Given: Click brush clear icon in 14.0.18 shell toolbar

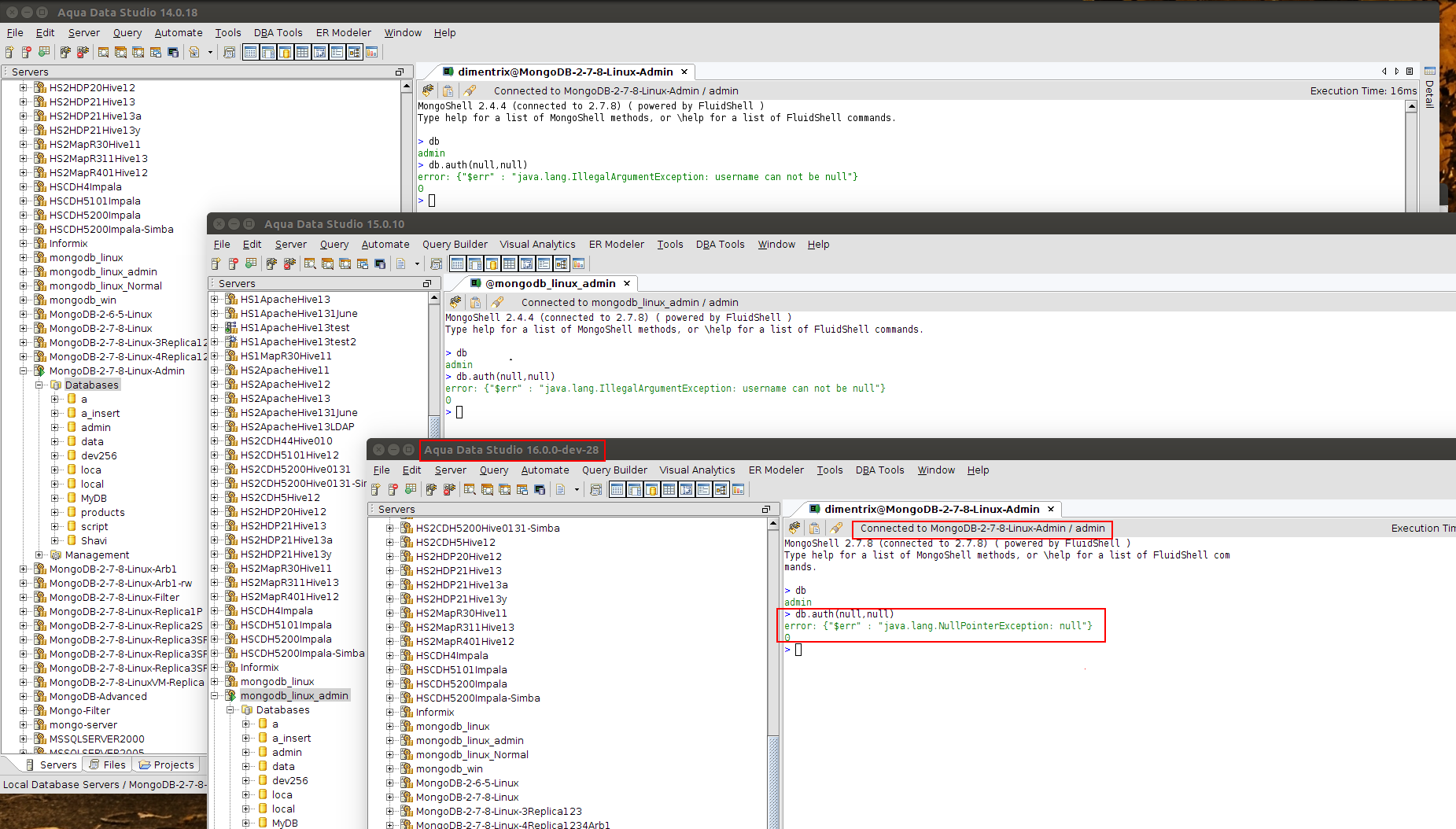Looking at the screenshot, I should pos(470,90).
